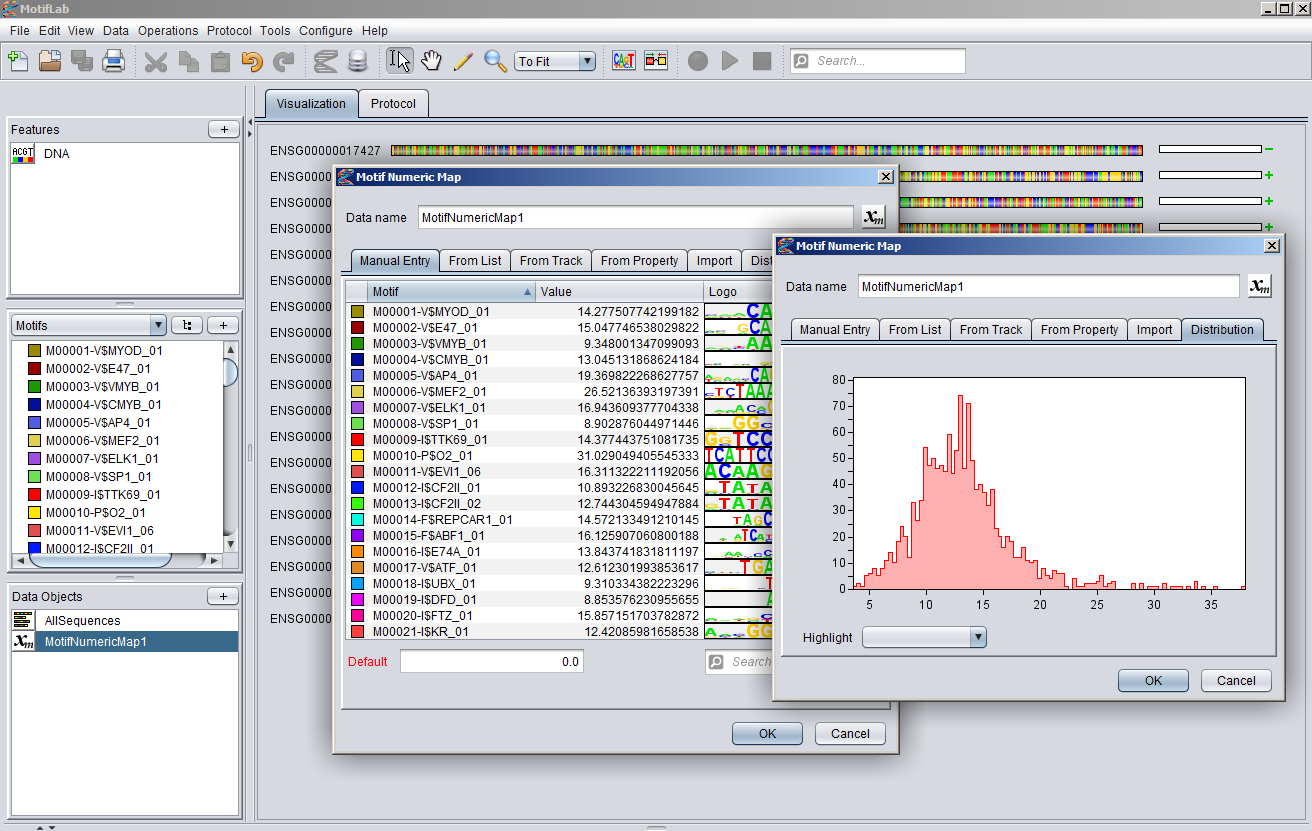Click the Motifs list horizontal scrollbar
This screenshot has height=831, width=1312.
tap(117, 559)
